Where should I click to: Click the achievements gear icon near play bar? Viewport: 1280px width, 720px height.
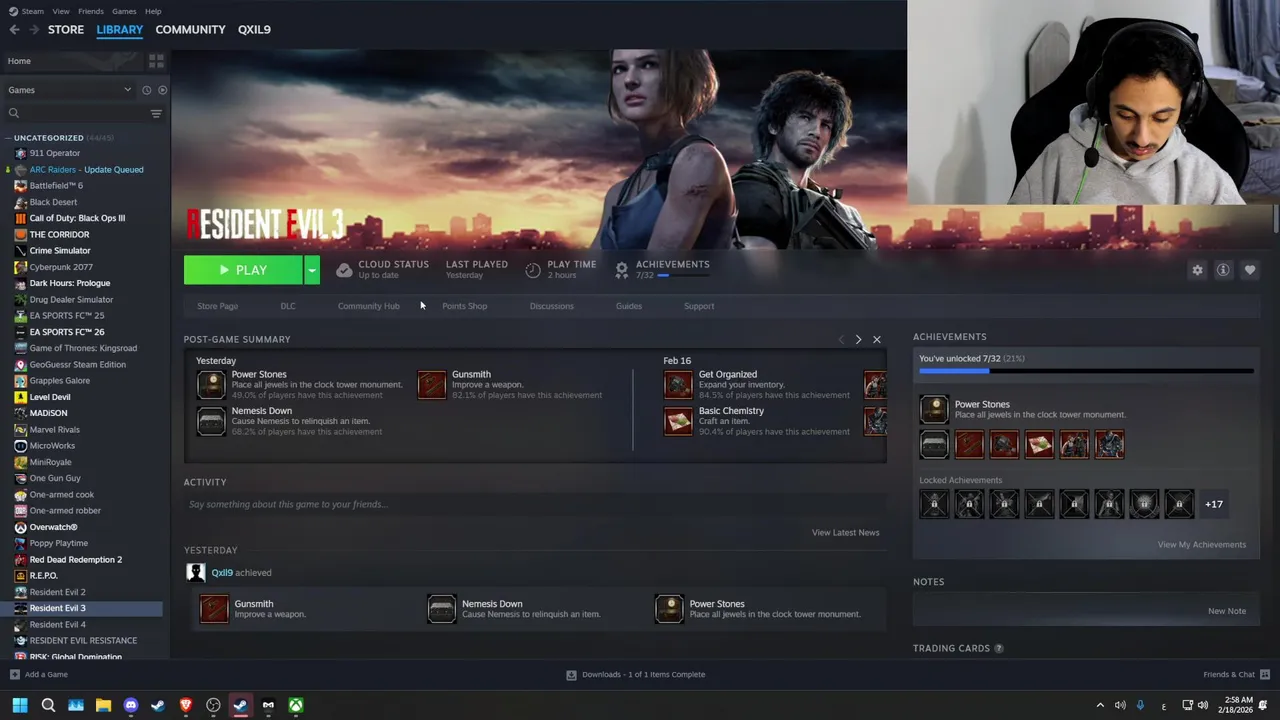621,270
